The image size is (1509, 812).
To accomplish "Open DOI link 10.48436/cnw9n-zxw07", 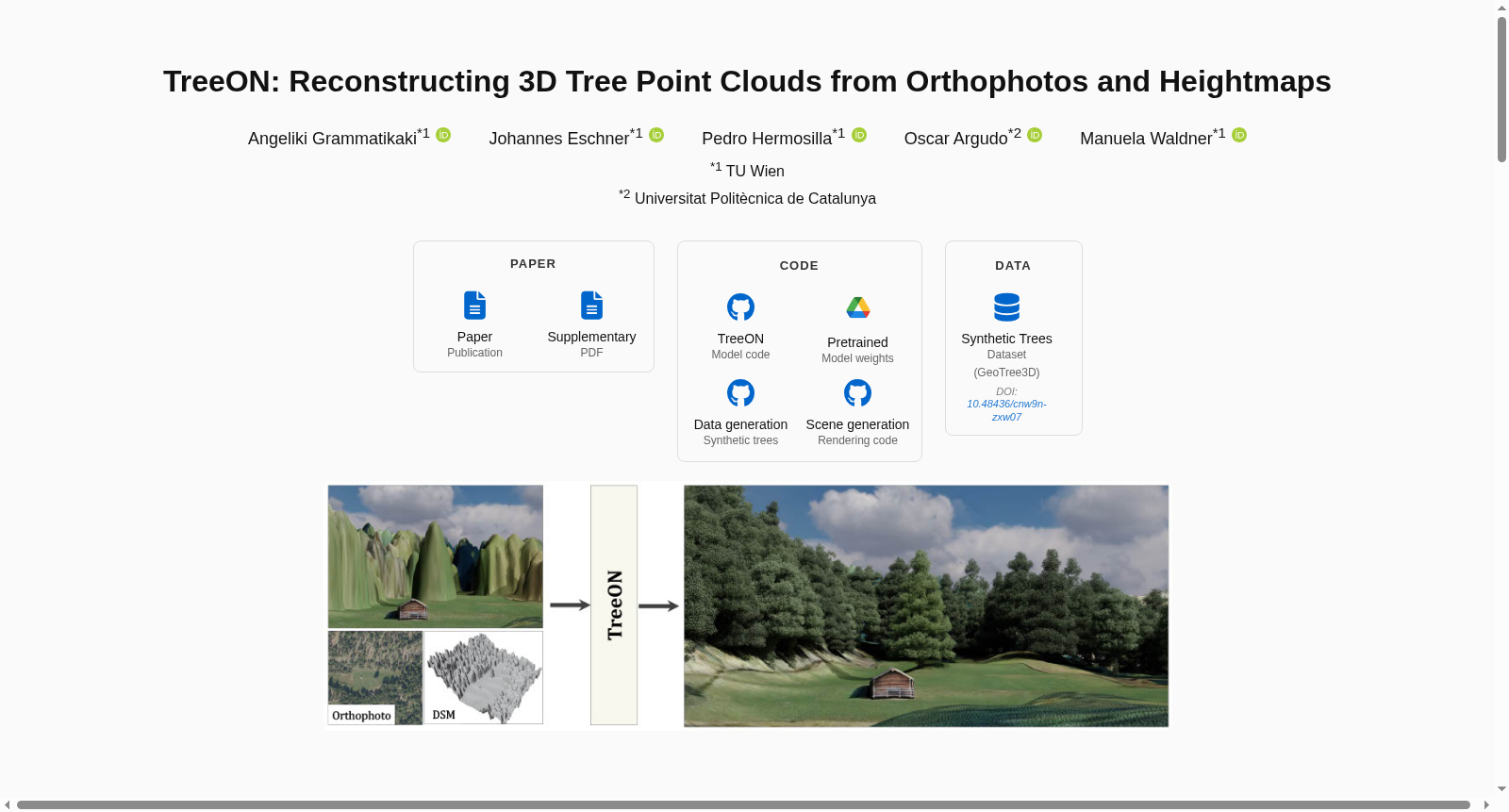I will (1006, 410).
